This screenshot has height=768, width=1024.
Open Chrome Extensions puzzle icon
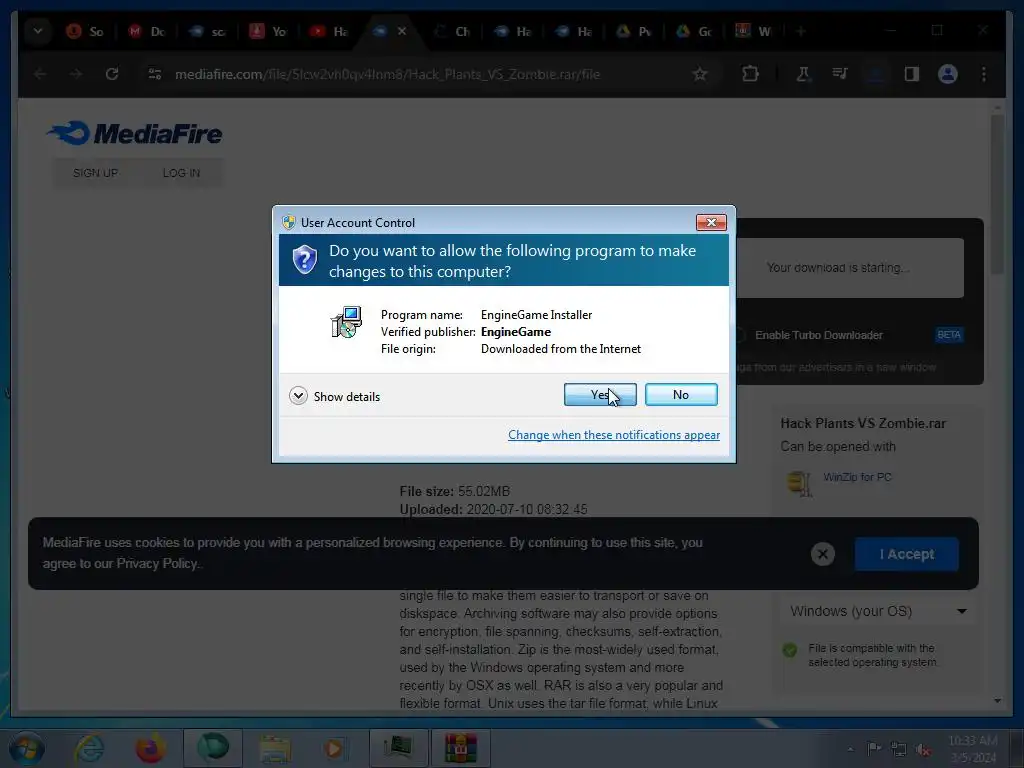[750, 74]
